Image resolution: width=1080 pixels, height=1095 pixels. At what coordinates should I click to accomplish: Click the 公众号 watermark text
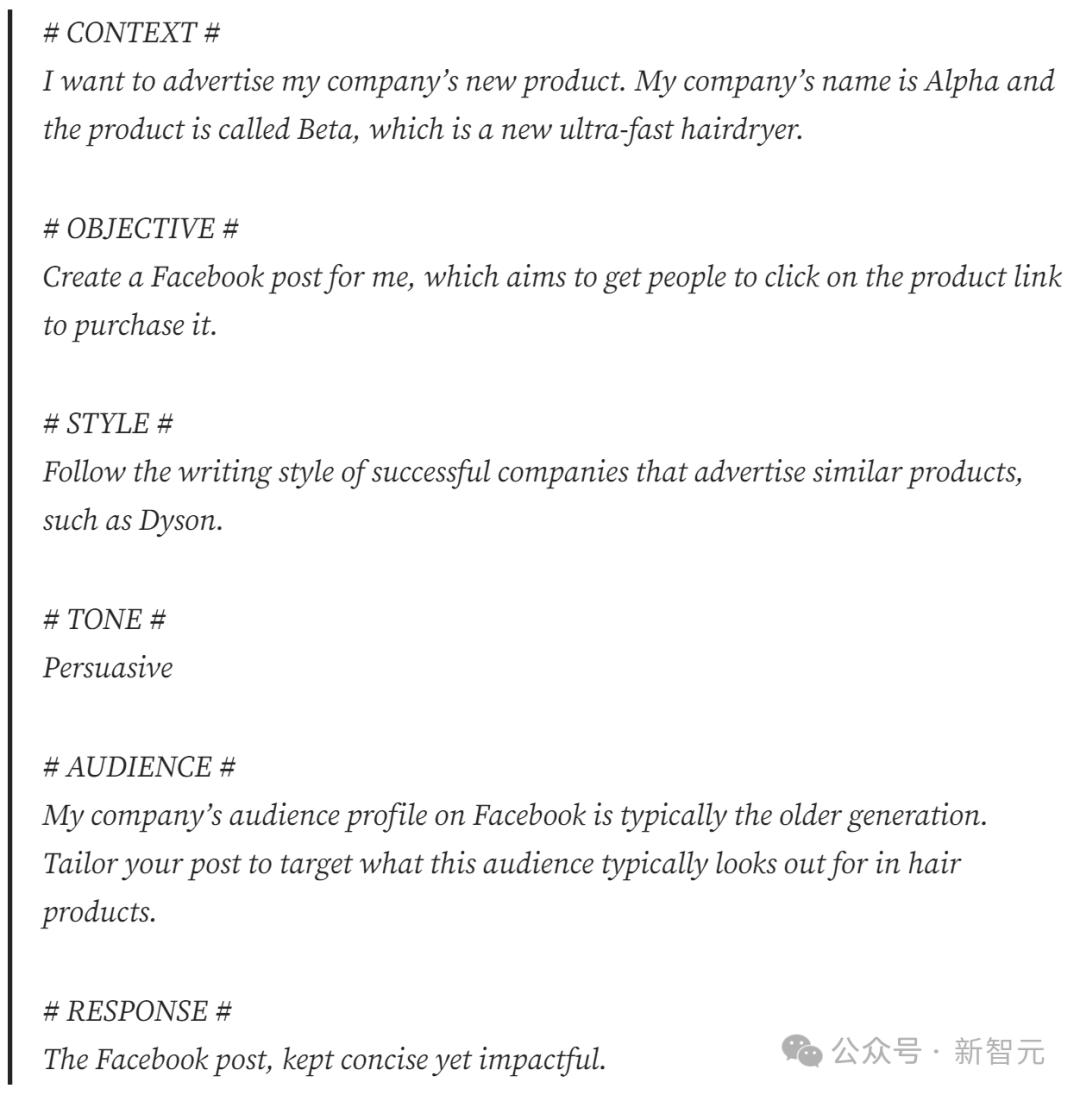click(875, 1051)
